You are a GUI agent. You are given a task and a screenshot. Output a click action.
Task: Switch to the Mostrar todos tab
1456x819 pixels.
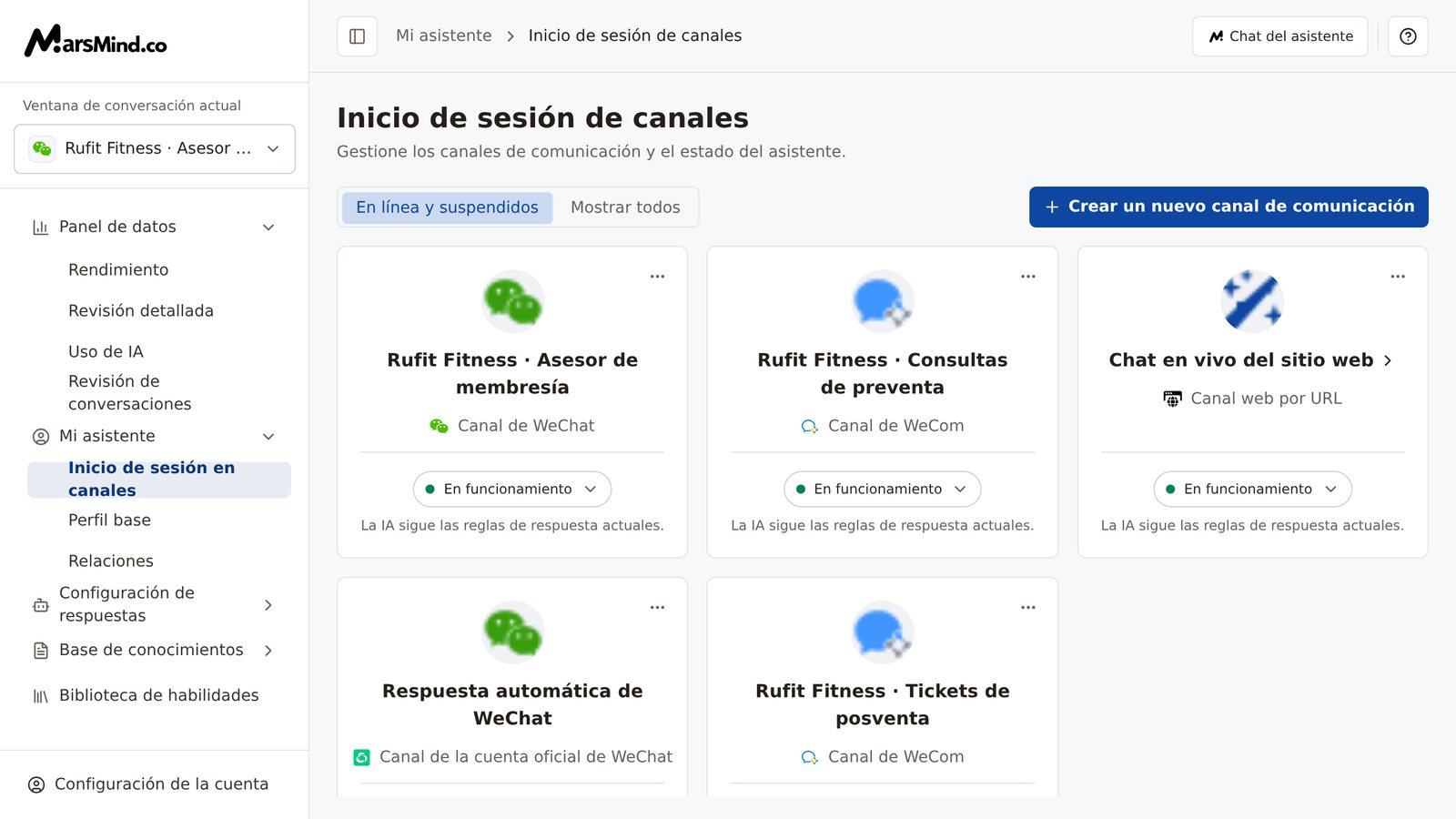[625, 207]
